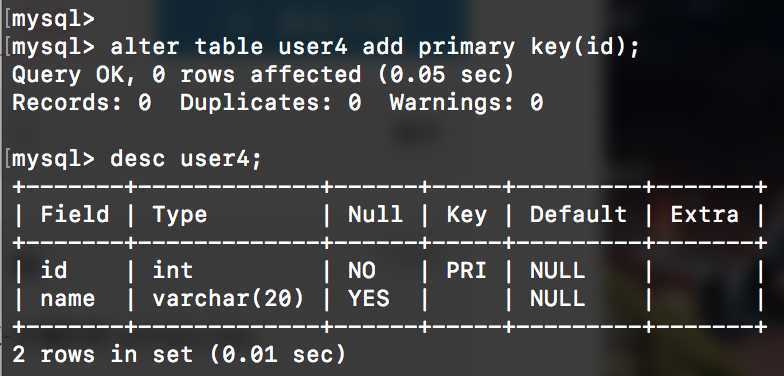Click the alter table user4 command line

click(325, 48)
